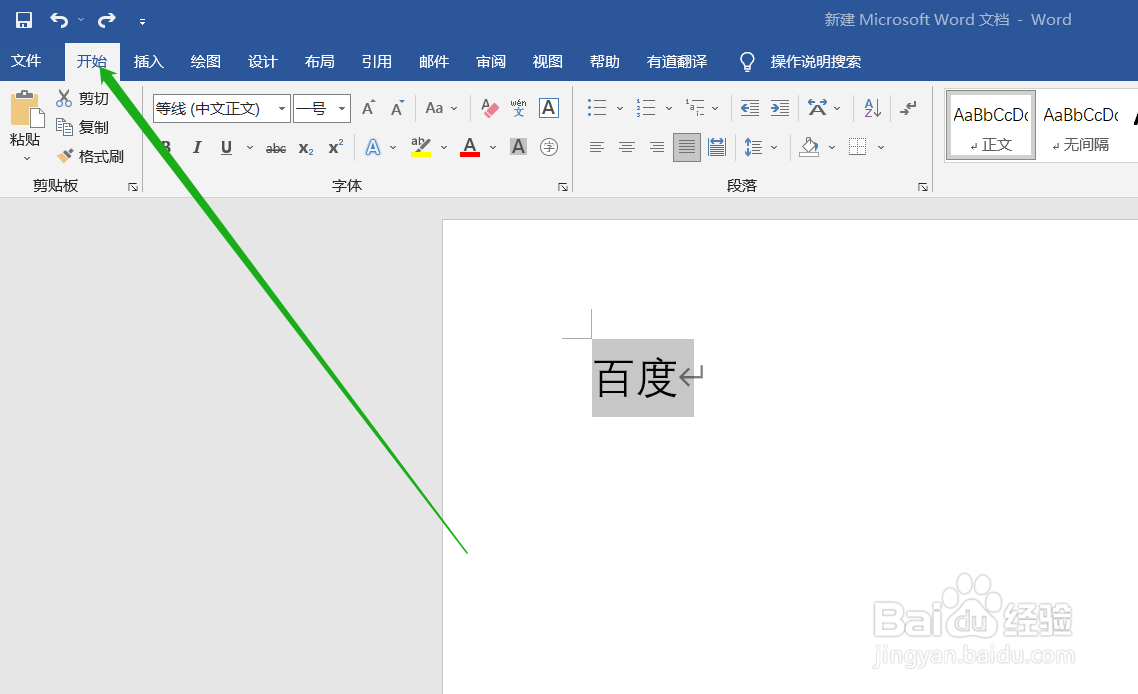Toggle strikethrough abc formatting
Viewport: 1138px width, 694px height.
[x=276, y=148]
